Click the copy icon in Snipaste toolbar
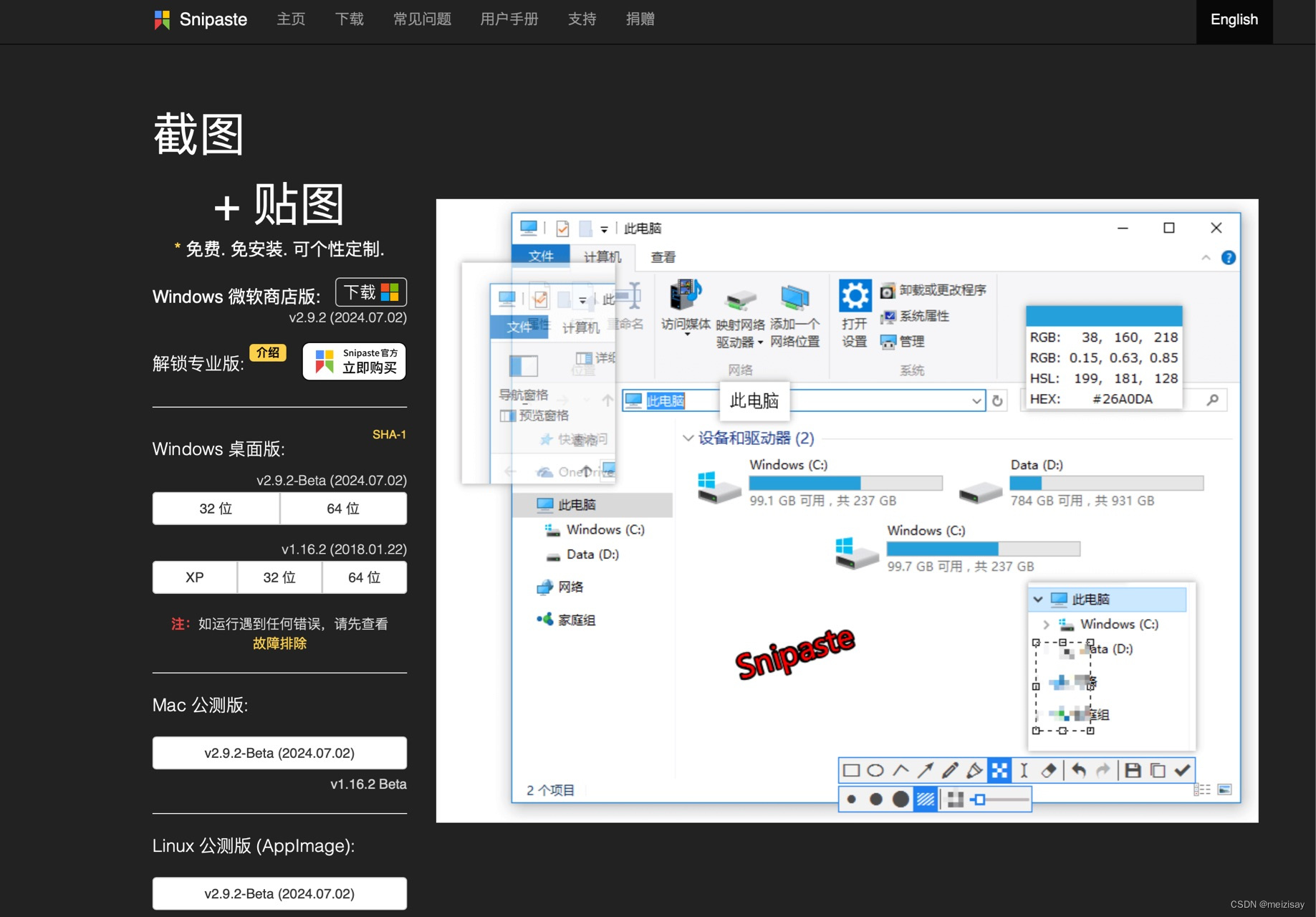1316x917 pixels. [x=1158, y=770]
